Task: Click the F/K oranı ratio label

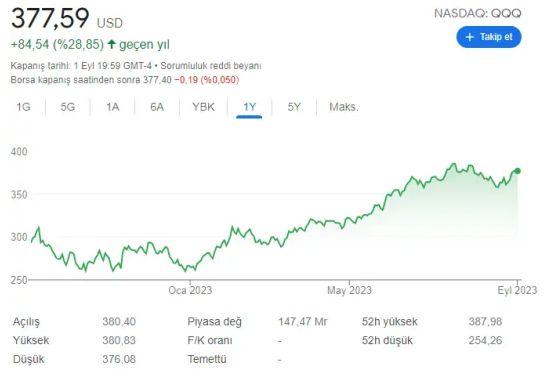Action: [x=210, y=340]
